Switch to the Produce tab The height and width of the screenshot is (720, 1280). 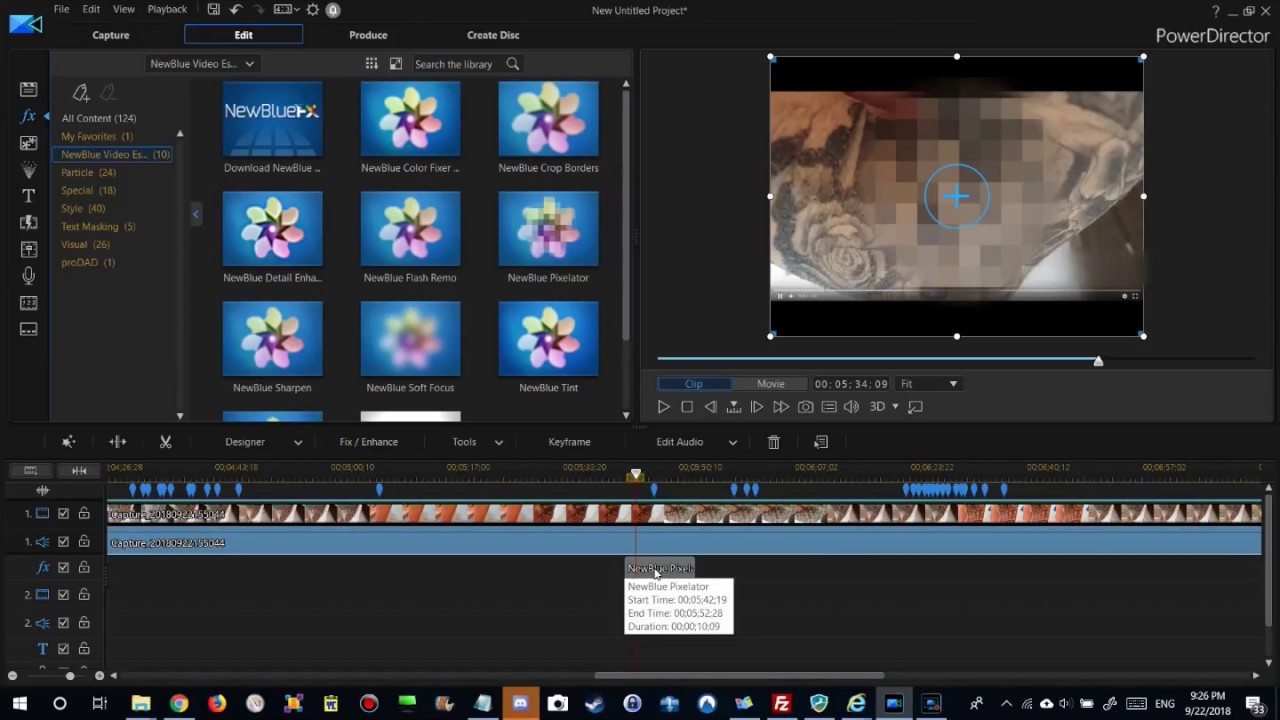pyautogui.click(x=368, y=35)
